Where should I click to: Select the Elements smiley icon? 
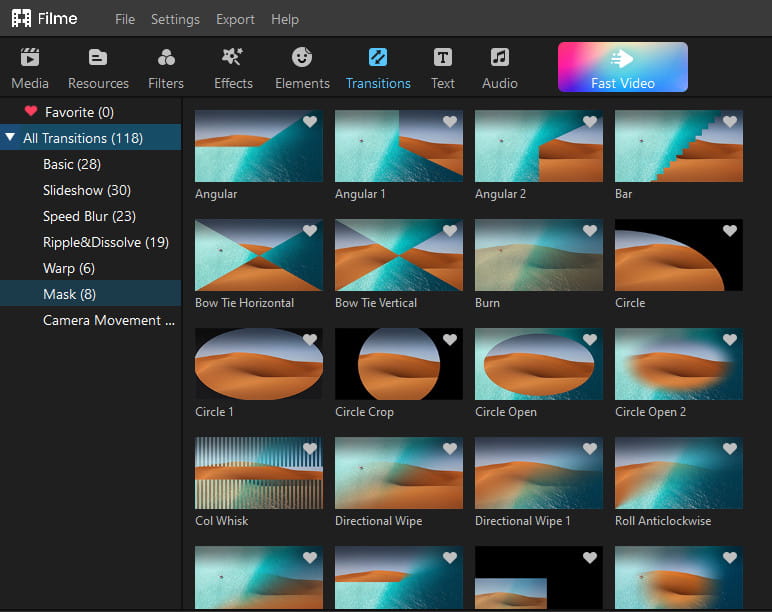[x=302, y=58]
